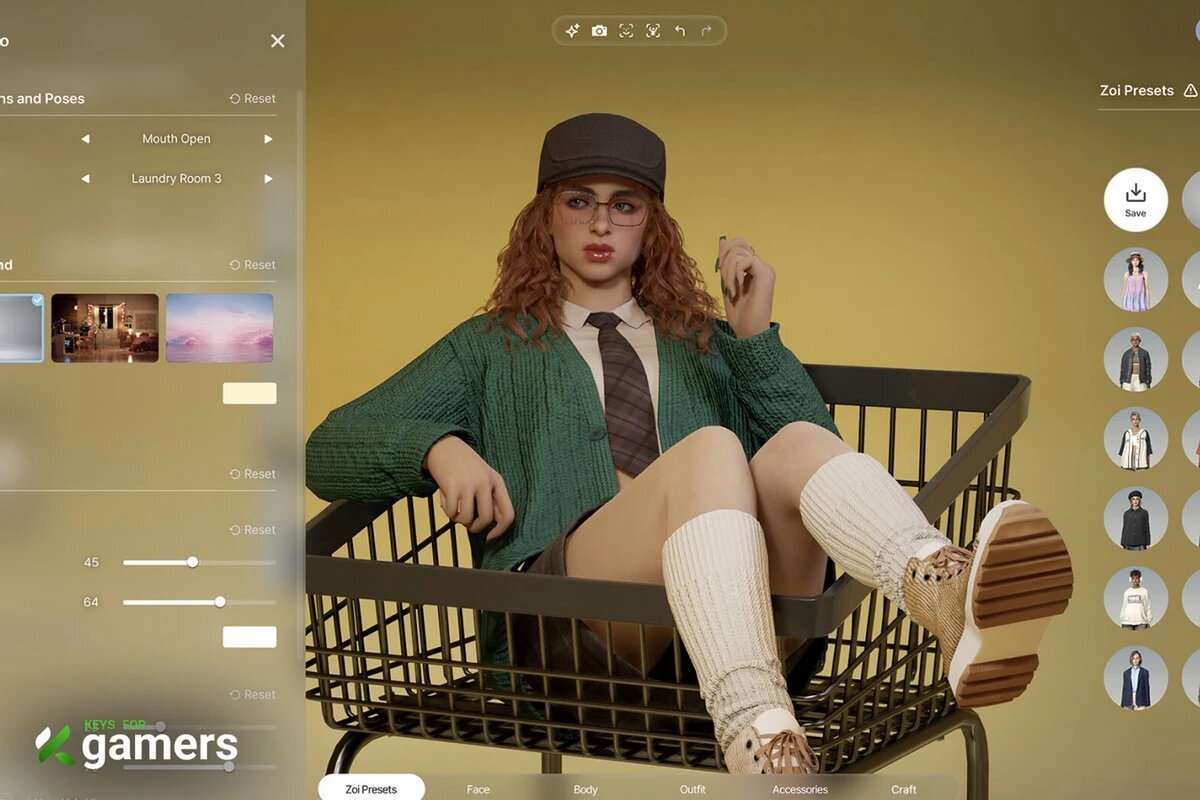The width and height of the screenshot is (1200, 800).
Task: Undo the last change with the undo arrow
Action: click(x=680, y=31)
